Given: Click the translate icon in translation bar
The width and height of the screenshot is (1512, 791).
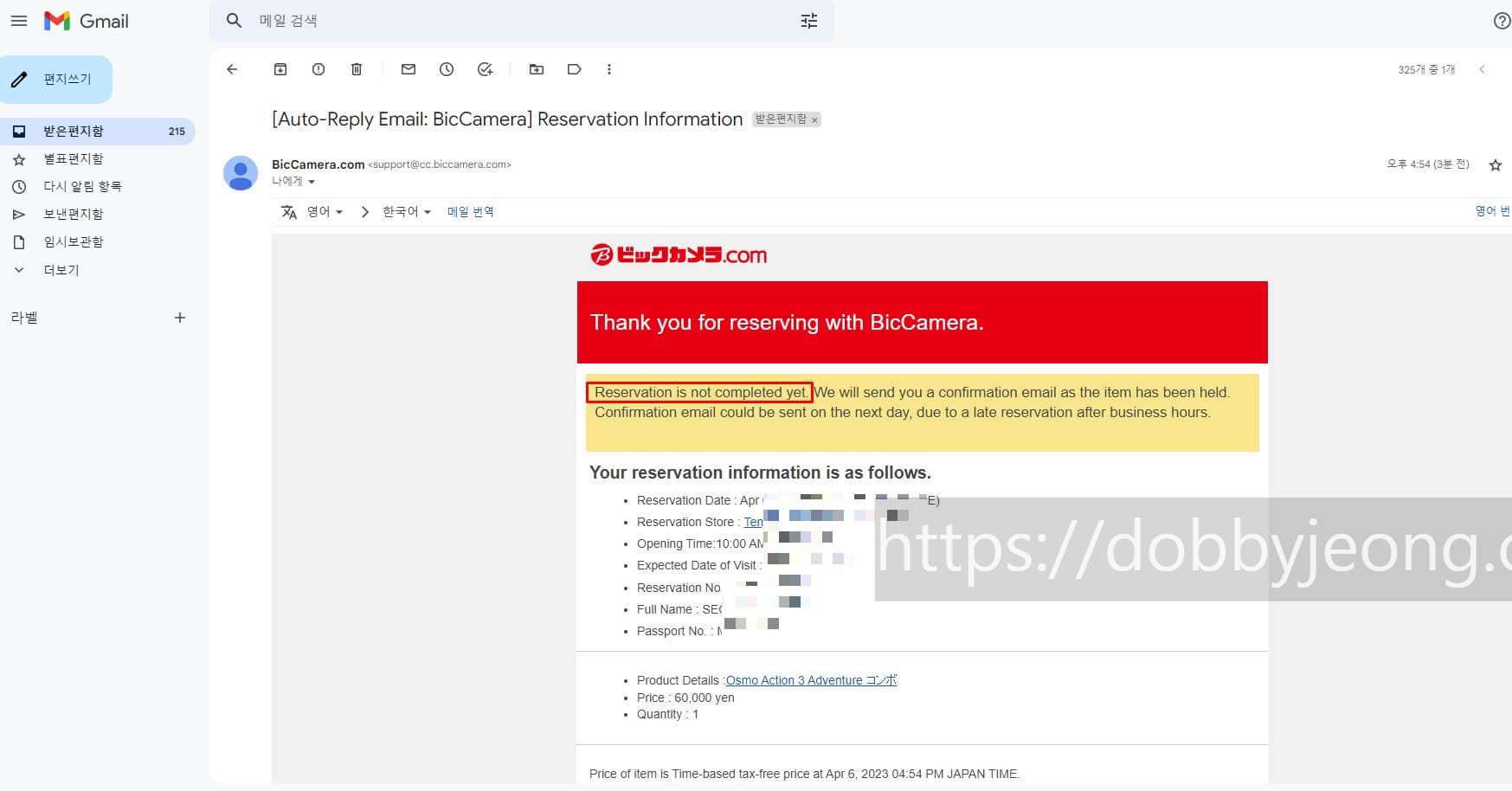Looking at the screenshot, I should [289, 212].
